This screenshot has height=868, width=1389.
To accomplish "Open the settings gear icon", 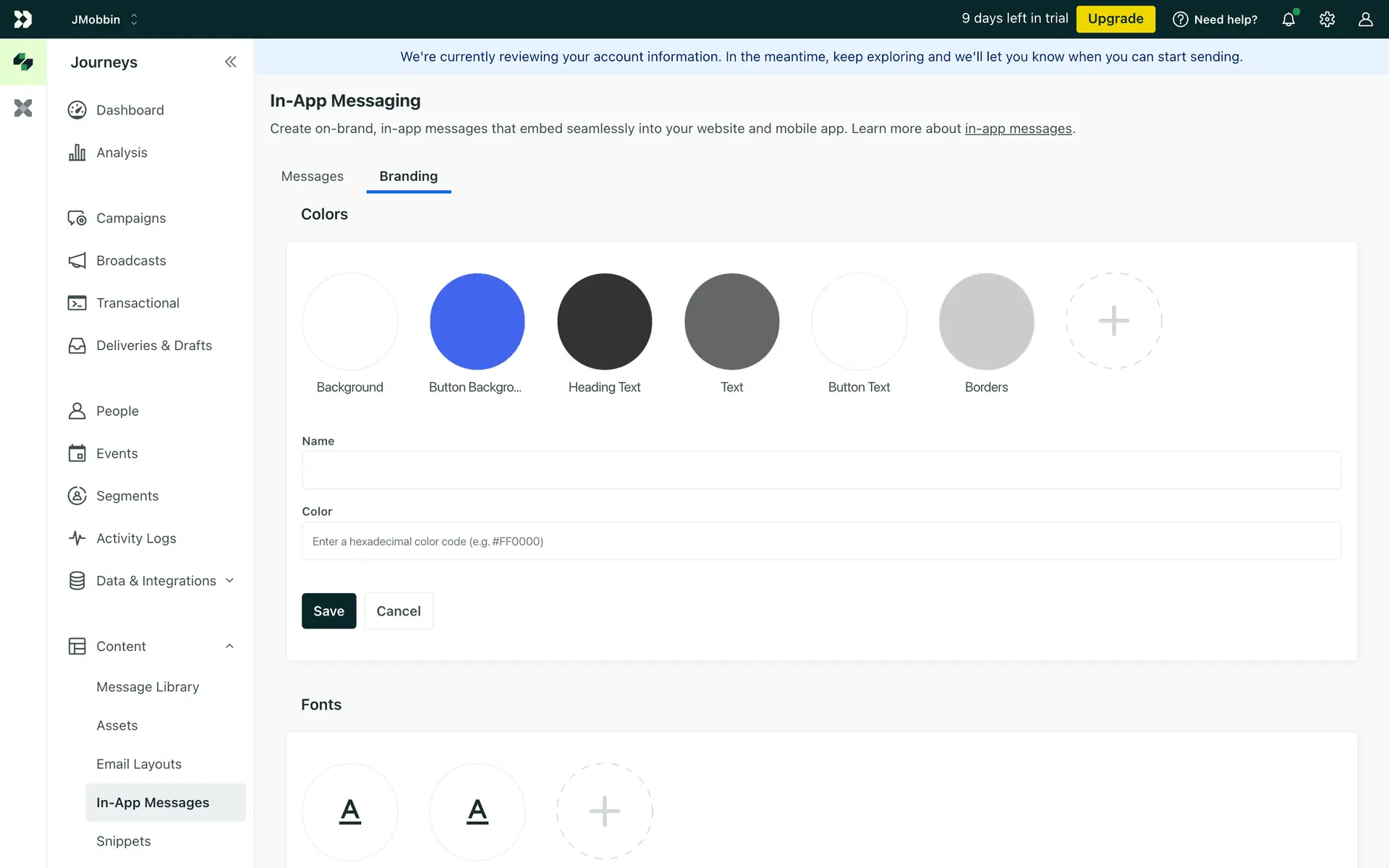I will coord(1327,20).
